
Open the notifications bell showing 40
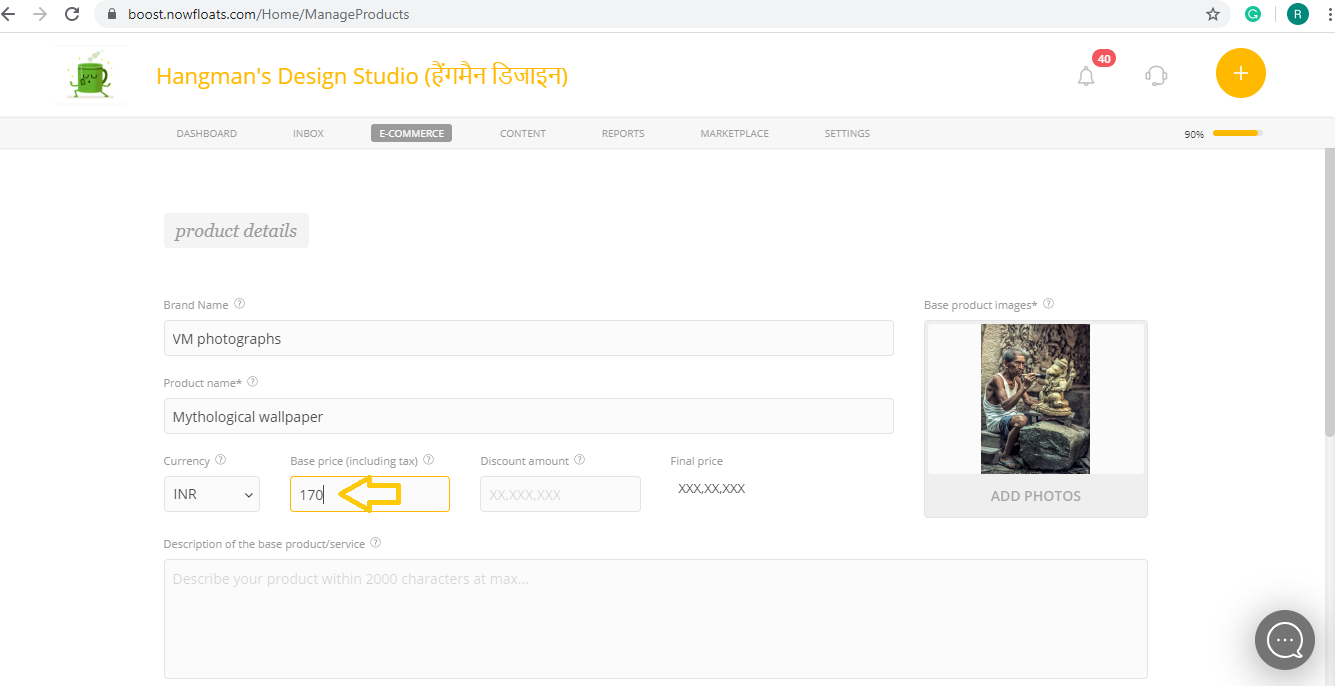pos(1087,76)
